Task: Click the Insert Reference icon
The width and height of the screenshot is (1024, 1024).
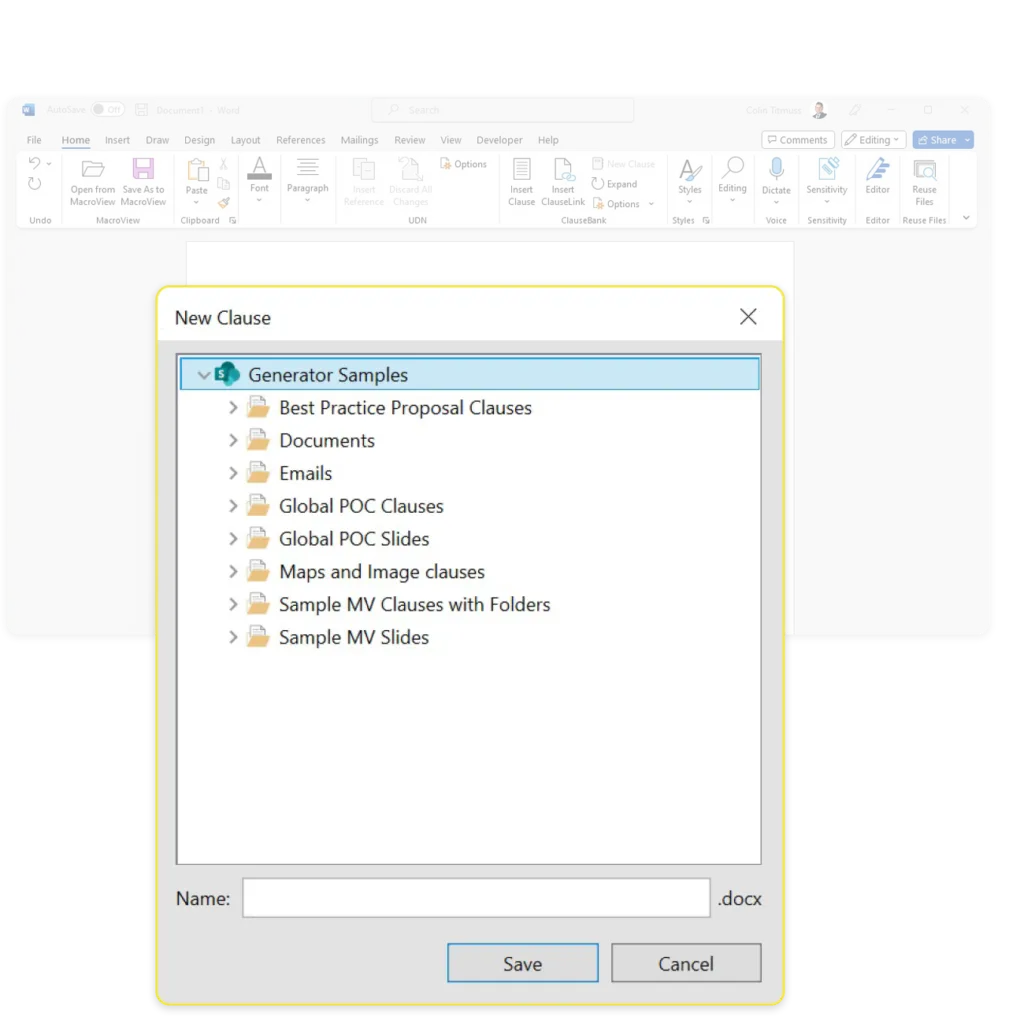Action: (364, 169)
